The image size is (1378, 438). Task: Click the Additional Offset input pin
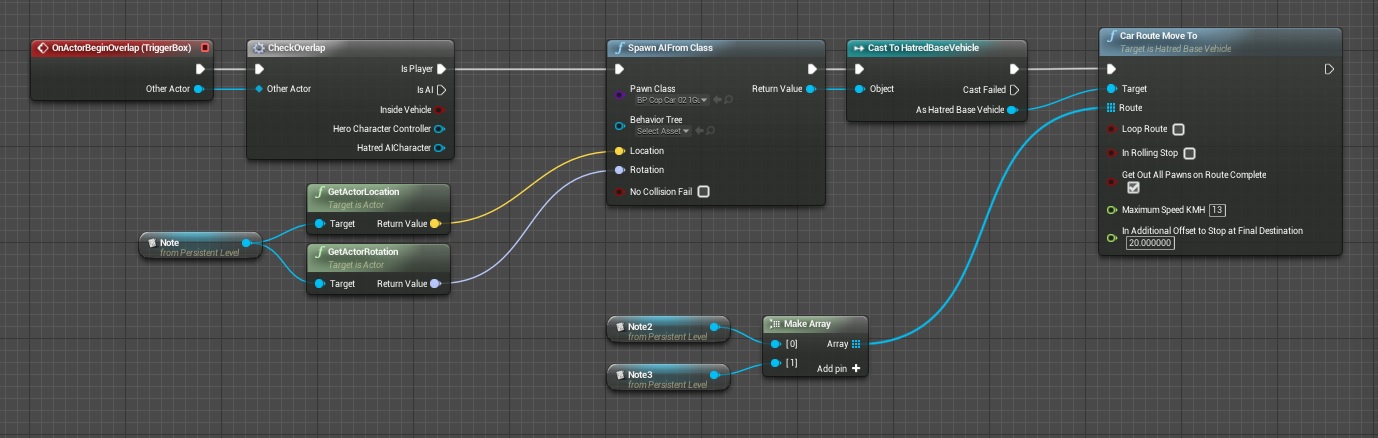[1111, 238]
